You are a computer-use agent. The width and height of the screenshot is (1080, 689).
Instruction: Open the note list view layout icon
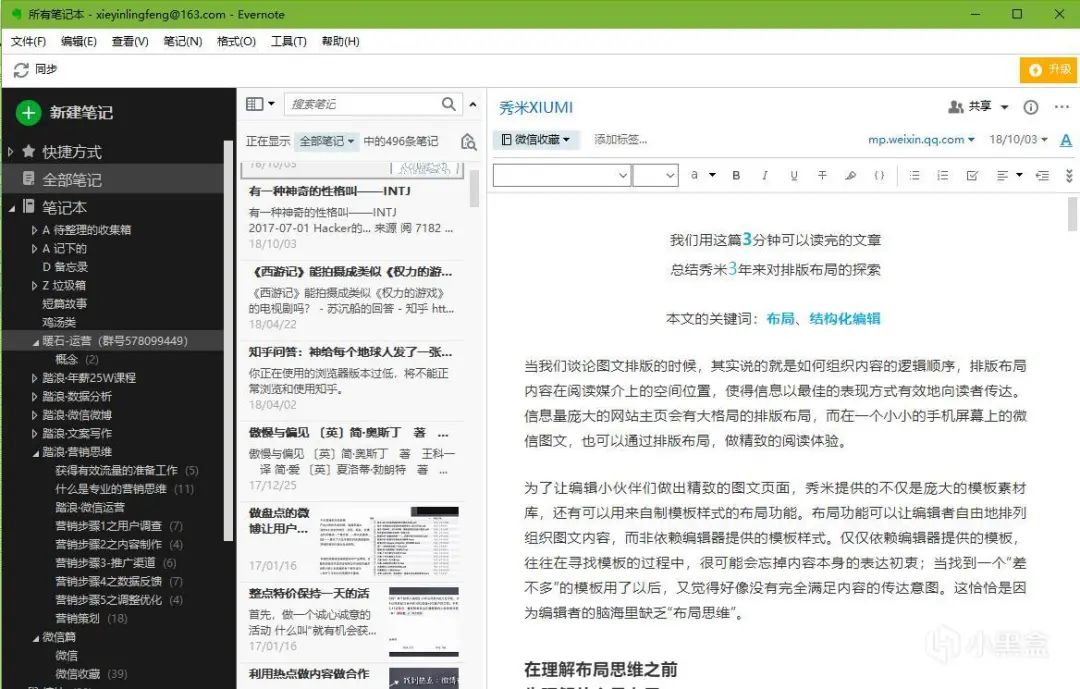click(x=255, y=104)
